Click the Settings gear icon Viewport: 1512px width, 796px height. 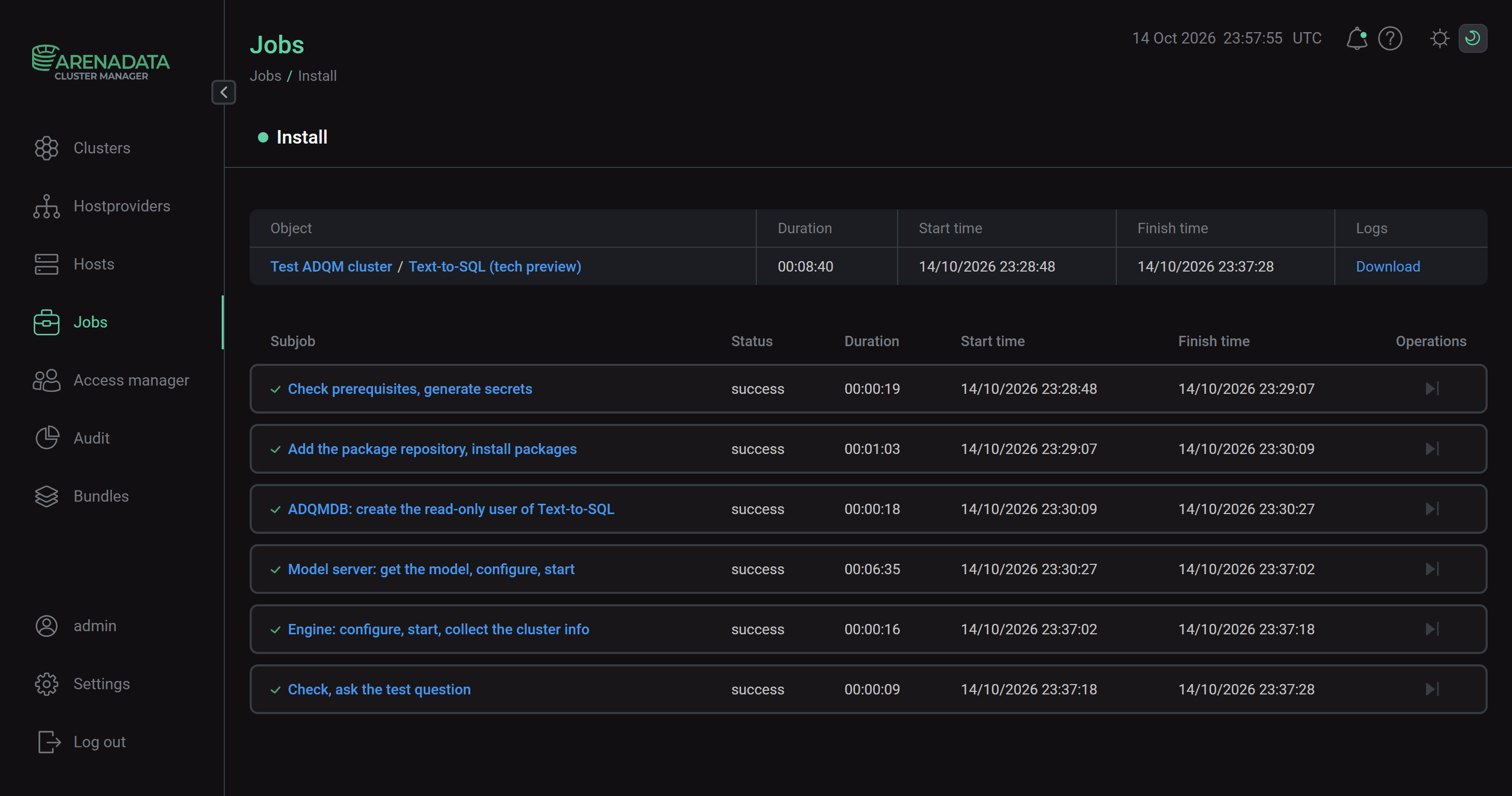[x=47, y=684]
